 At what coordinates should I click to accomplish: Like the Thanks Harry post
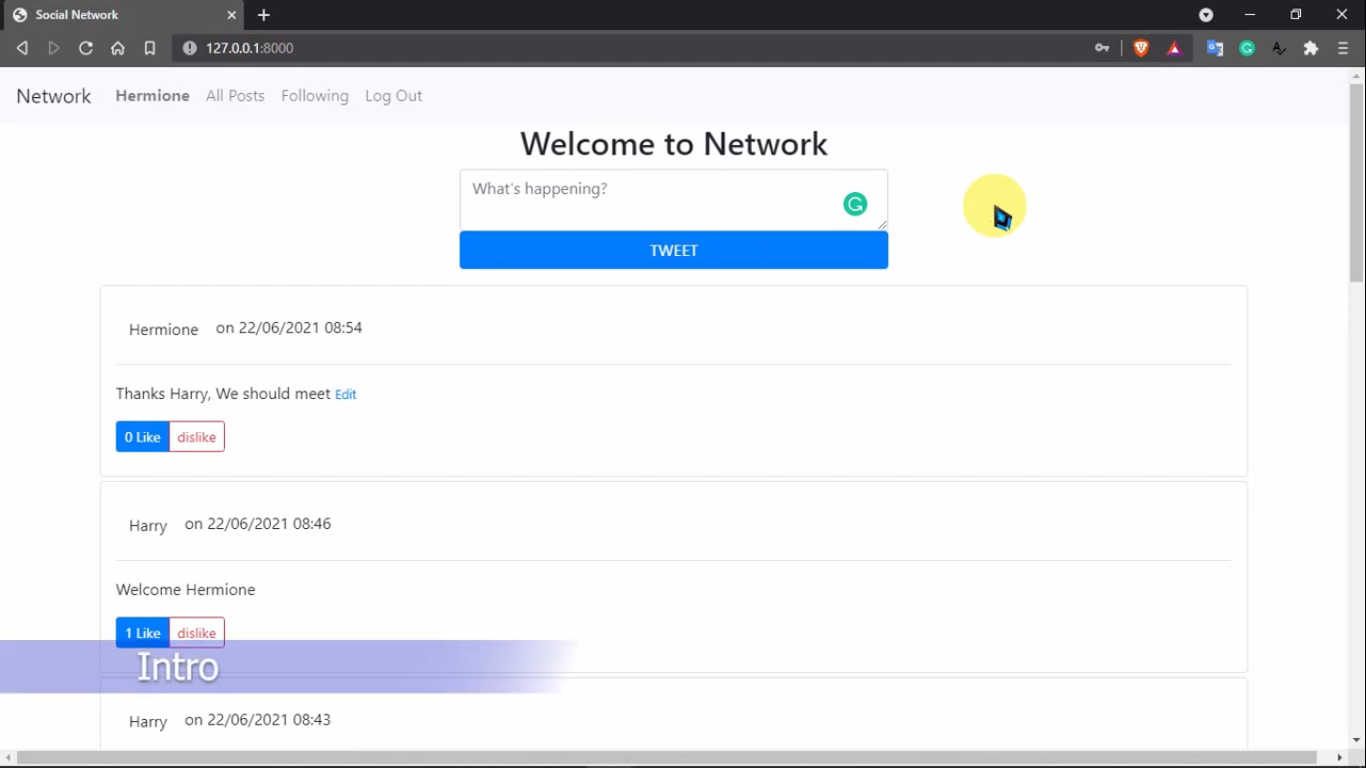coord(143,437)
